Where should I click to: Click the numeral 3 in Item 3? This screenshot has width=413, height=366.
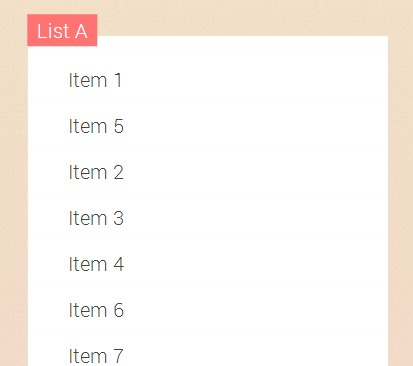coord(119,218)
